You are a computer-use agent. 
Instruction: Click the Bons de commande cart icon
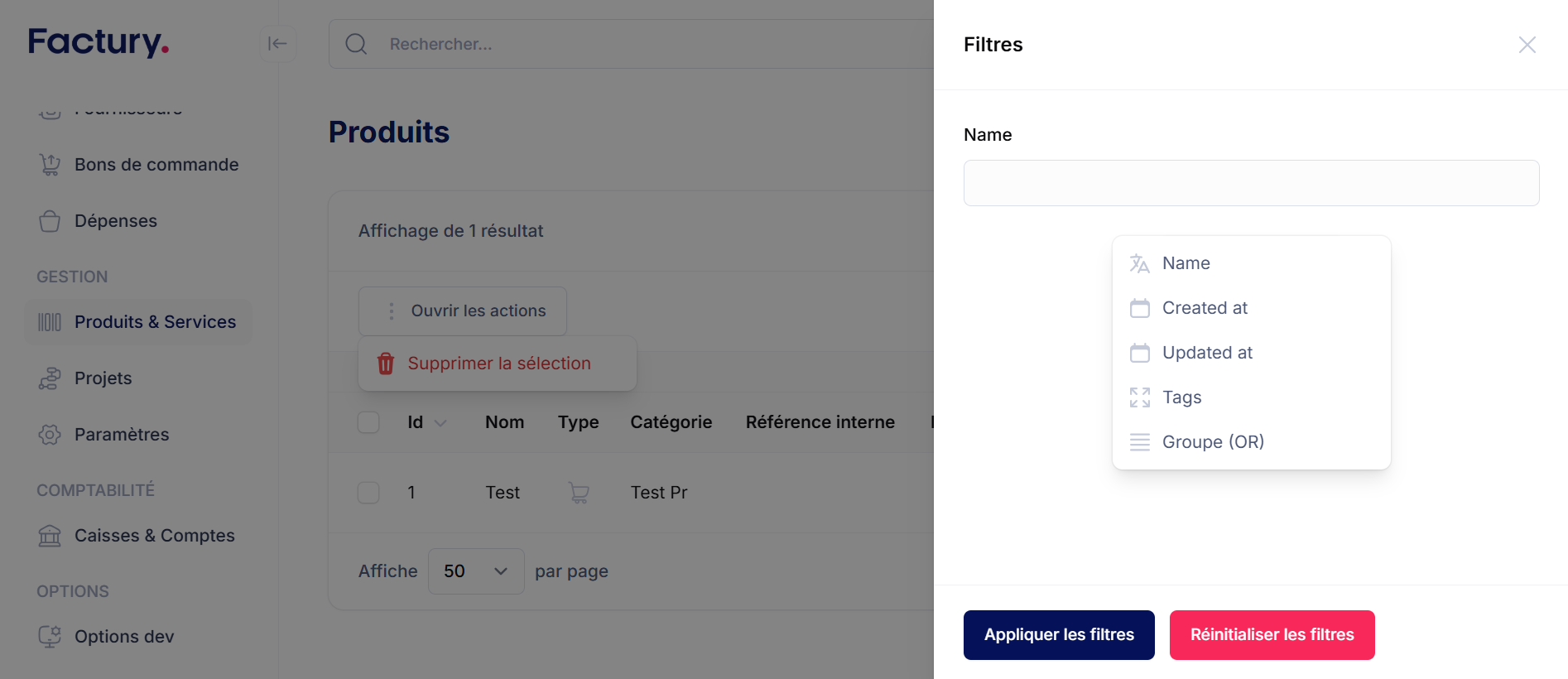[50, 165]
